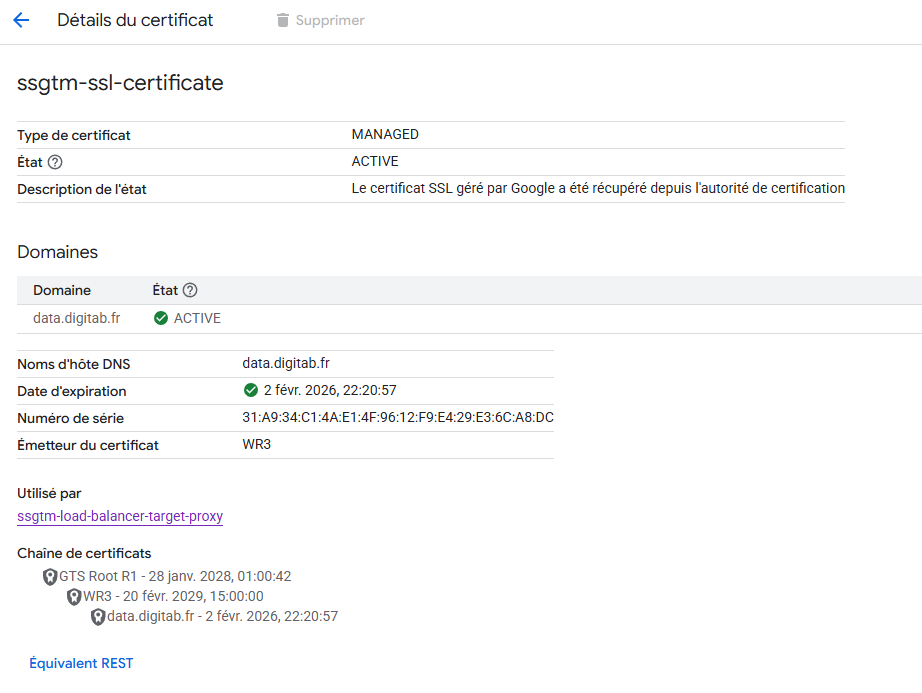The width and height of the screenshot is (922, 693).
Task: Click the Utilisé par label
Action: click(49, 494)
